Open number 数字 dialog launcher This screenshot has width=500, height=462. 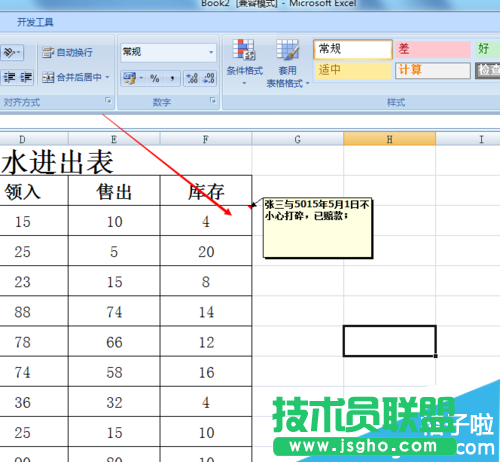point(213,100)
